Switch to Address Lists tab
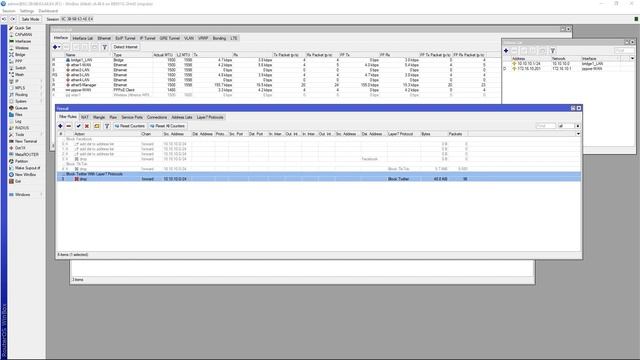This screenshot has width=640, height=360. click(182, 117)
